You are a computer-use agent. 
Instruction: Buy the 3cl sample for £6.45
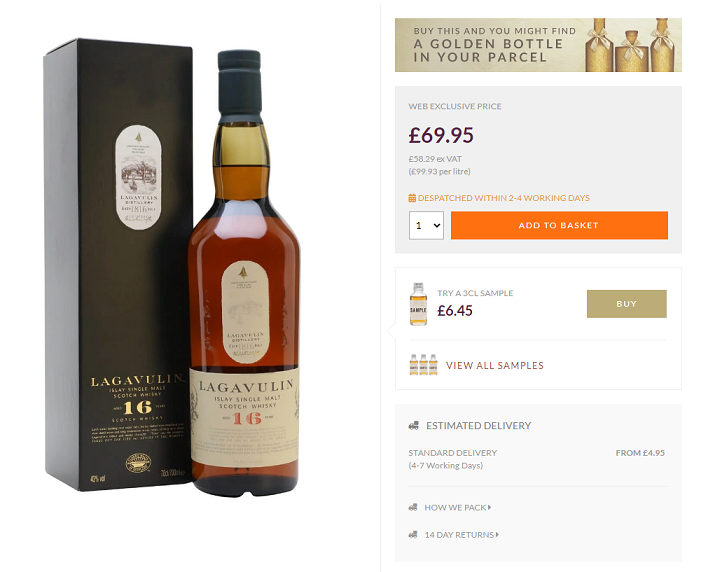coord(626,304)
